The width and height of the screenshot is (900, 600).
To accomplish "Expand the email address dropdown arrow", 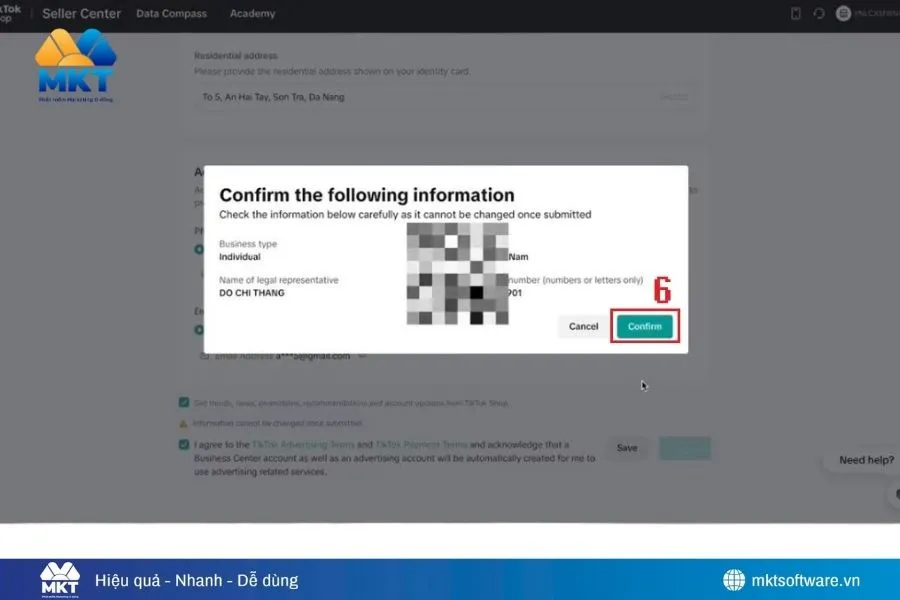I will (x=362, y=355).
